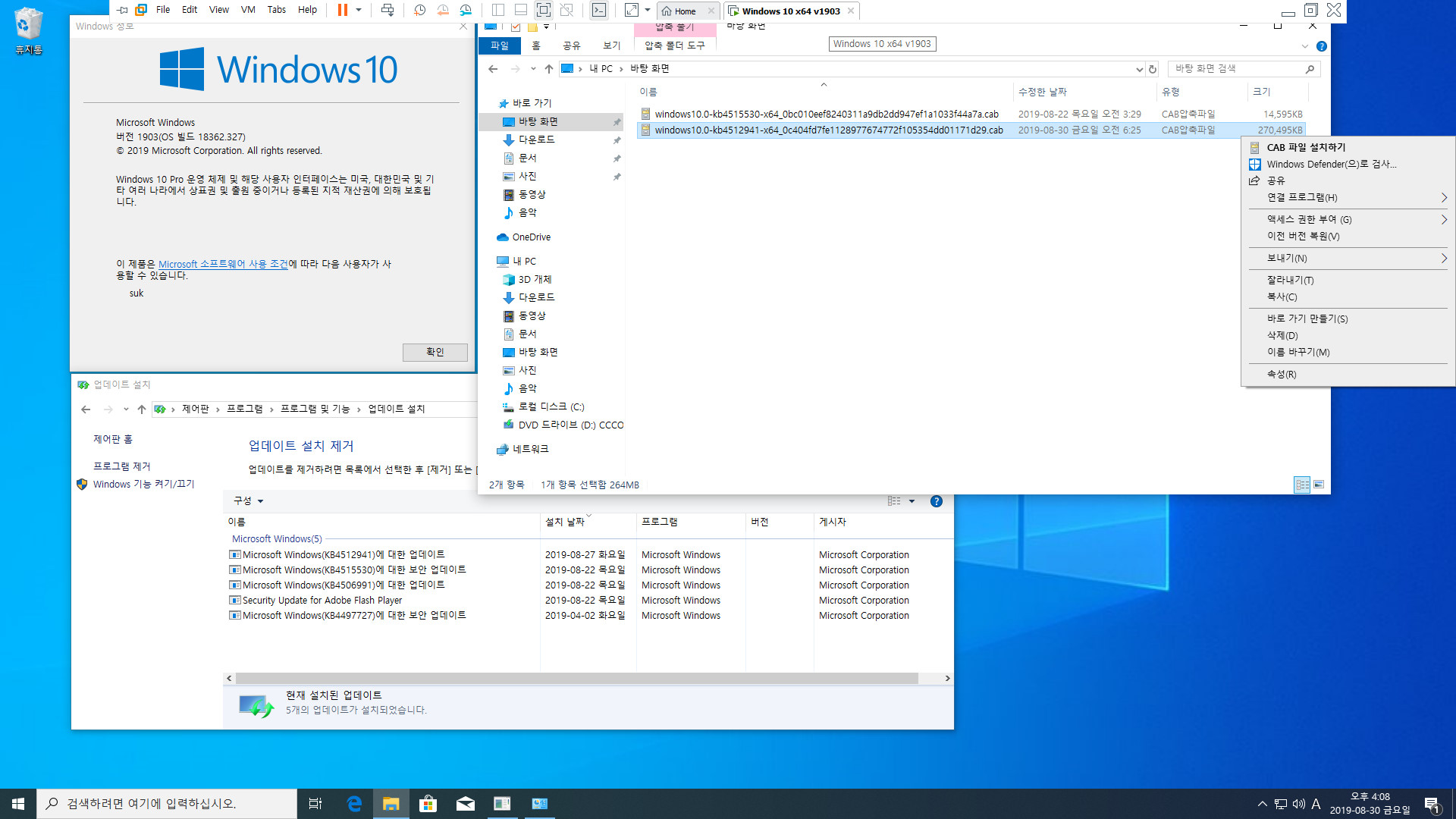Open the VMware File menu
1456x819 pixels.
click(163, 10)
